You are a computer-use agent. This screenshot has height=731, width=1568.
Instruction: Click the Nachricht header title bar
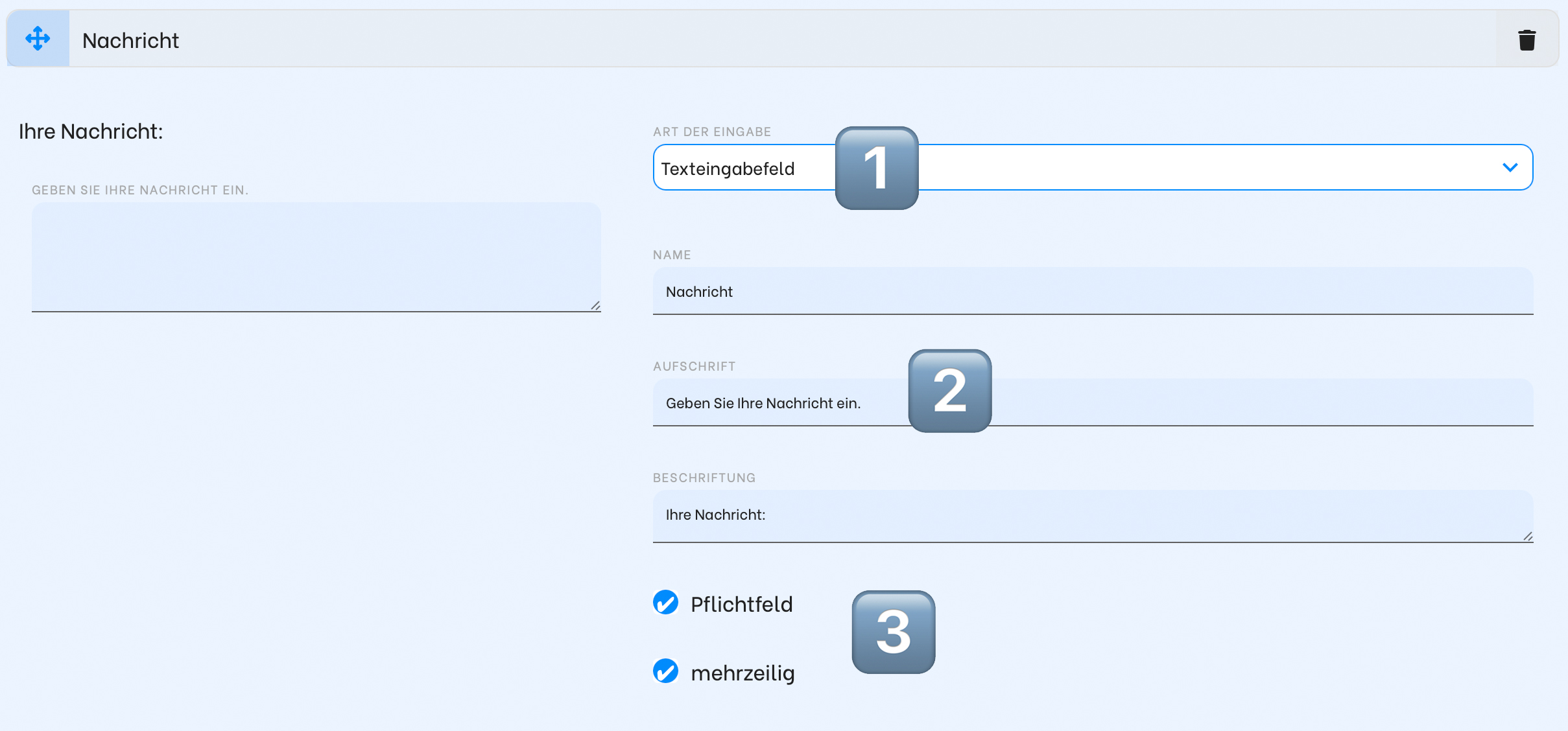pyautogui.click(x=782, y=39)
